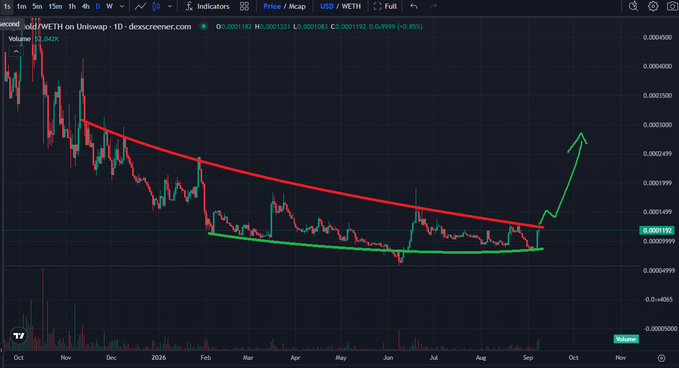This screenshot has width=679, height=368.
Task: Click the 0.0001999 price axis value
Action: pos(657,183)
